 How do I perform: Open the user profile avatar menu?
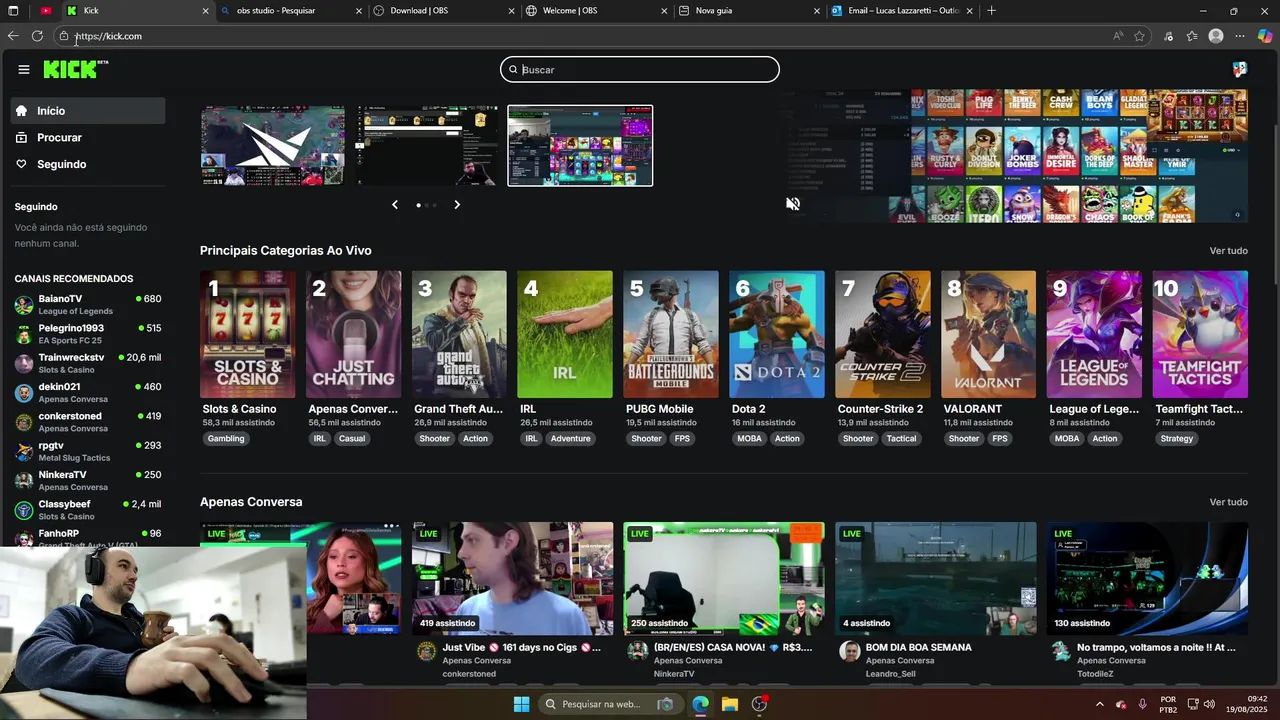(x=1240, y=69)
